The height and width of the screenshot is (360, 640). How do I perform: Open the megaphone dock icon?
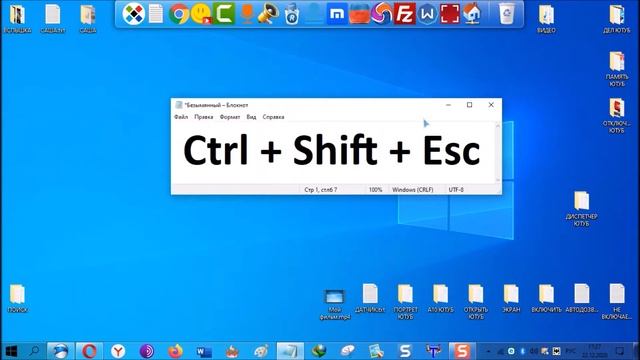268,13
